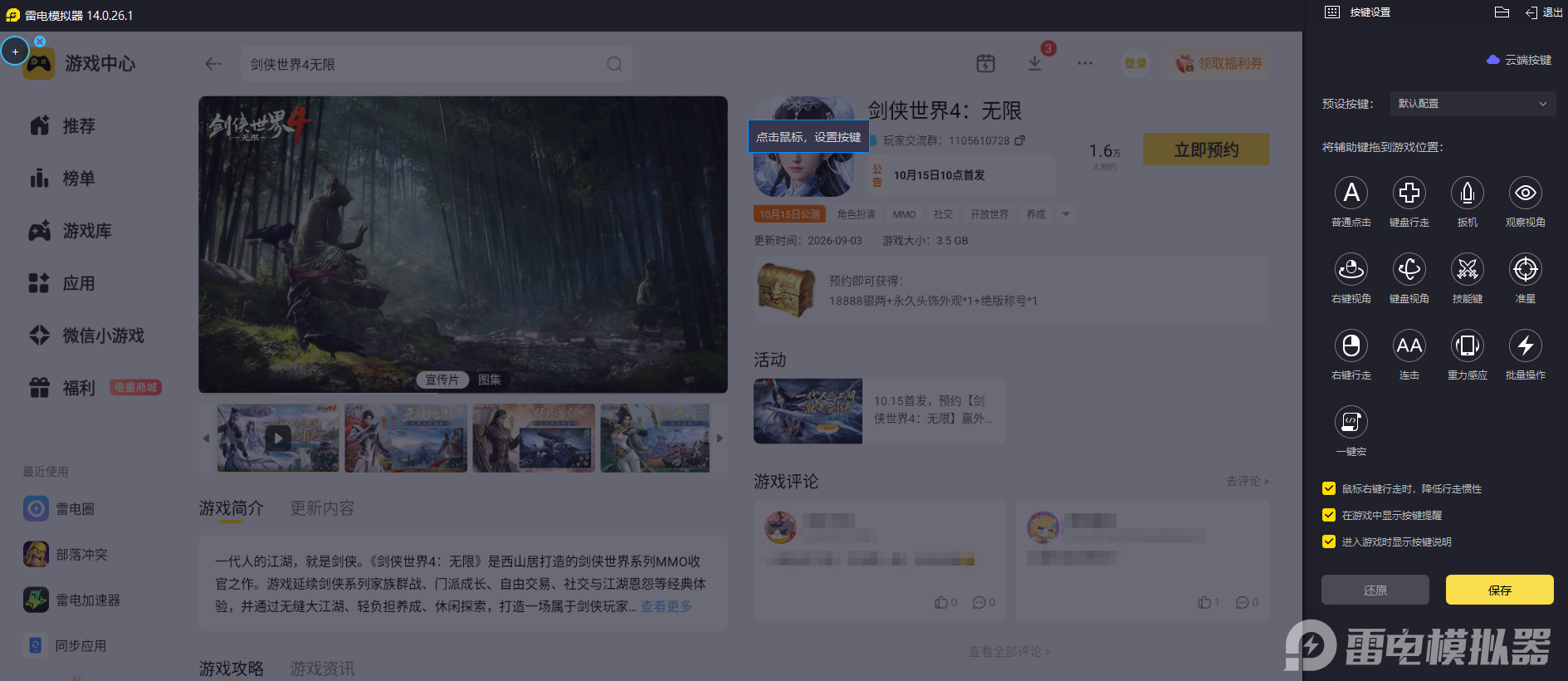This screenshot has width=1568, height=681.
Task: Switch to the 更新内容 tab
Action: point(322,508)
